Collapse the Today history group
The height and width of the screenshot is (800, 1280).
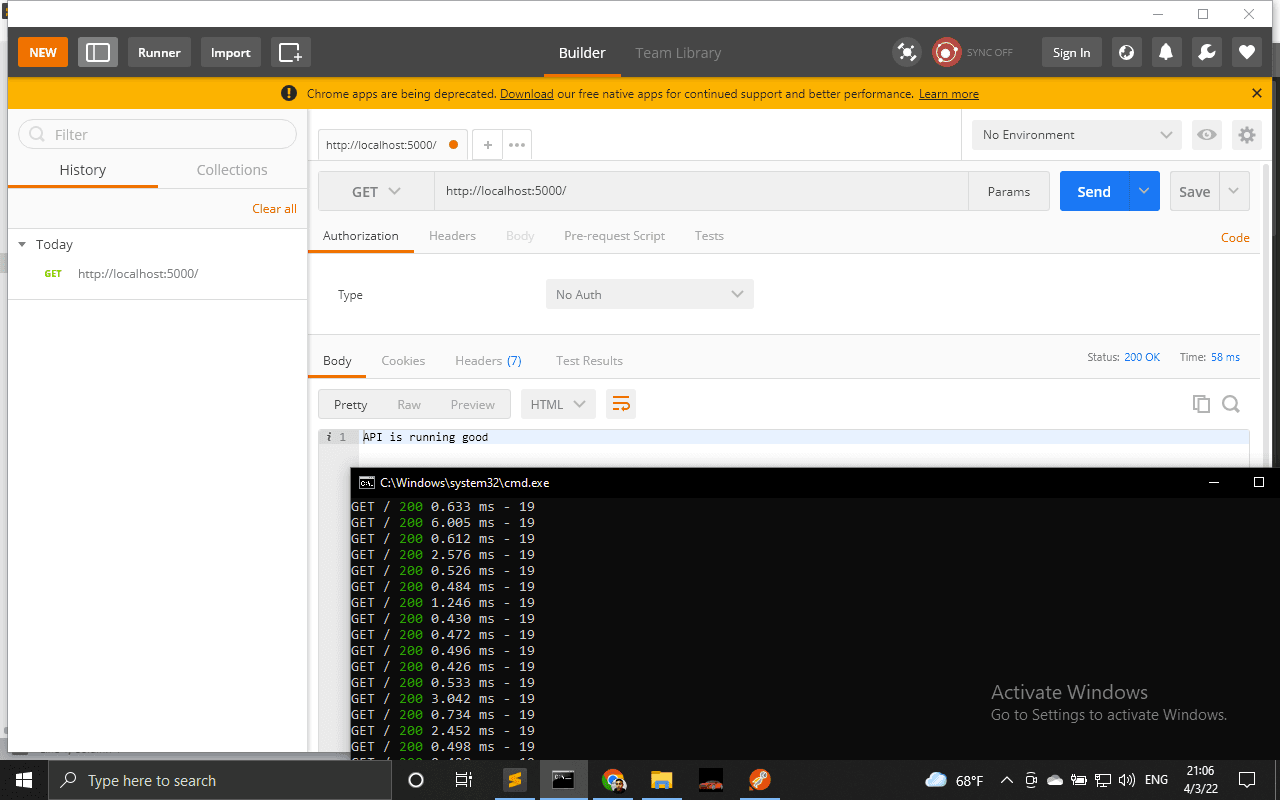(23, 244)
